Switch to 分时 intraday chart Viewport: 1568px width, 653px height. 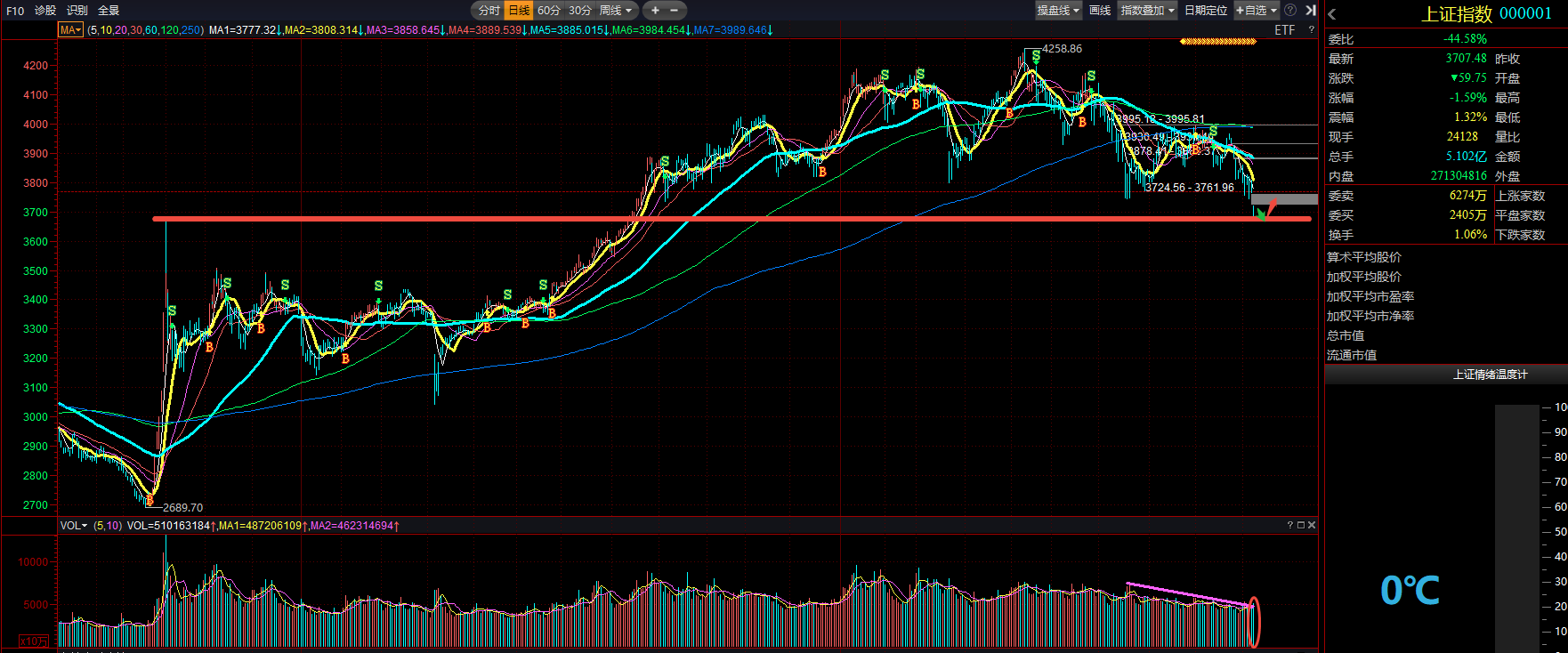click(489, 11)
